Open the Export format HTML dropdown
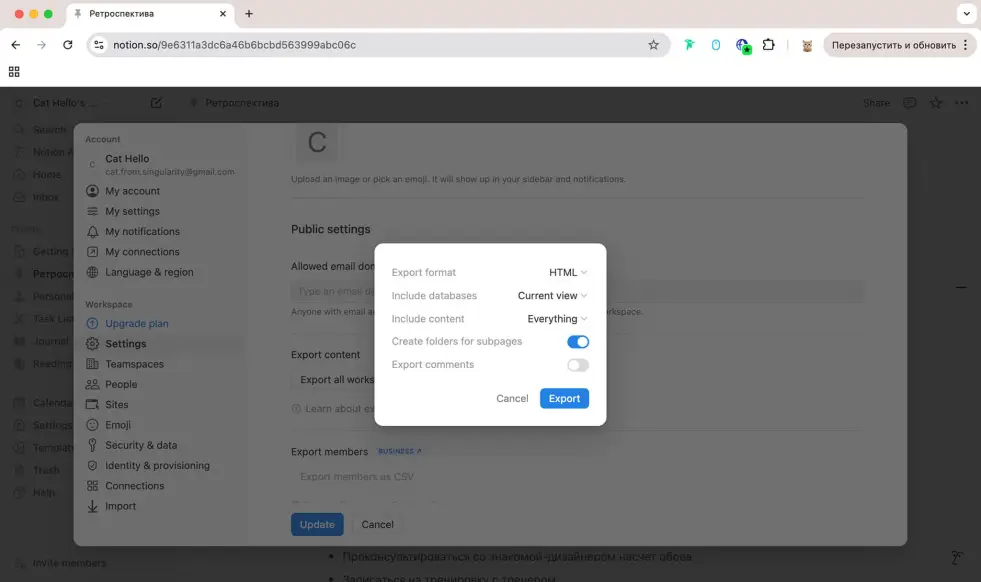 (x=567, y=272)
